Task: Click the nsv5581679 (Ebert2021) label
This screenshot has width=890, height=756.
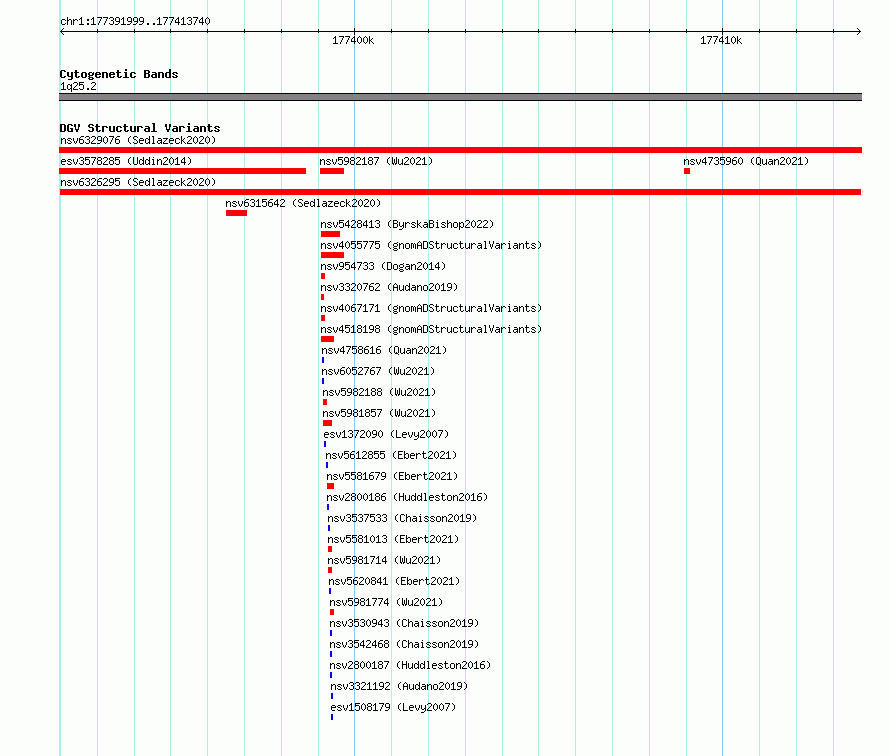Action: tap(392, 476)
